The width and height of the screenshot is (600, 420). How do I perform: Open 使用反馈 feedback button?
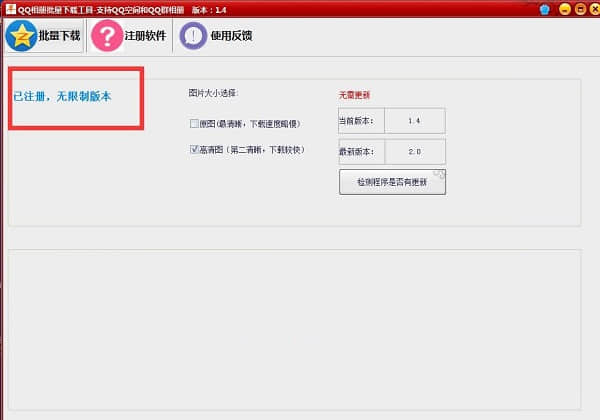pyautogui.click(x=216, y=36)
